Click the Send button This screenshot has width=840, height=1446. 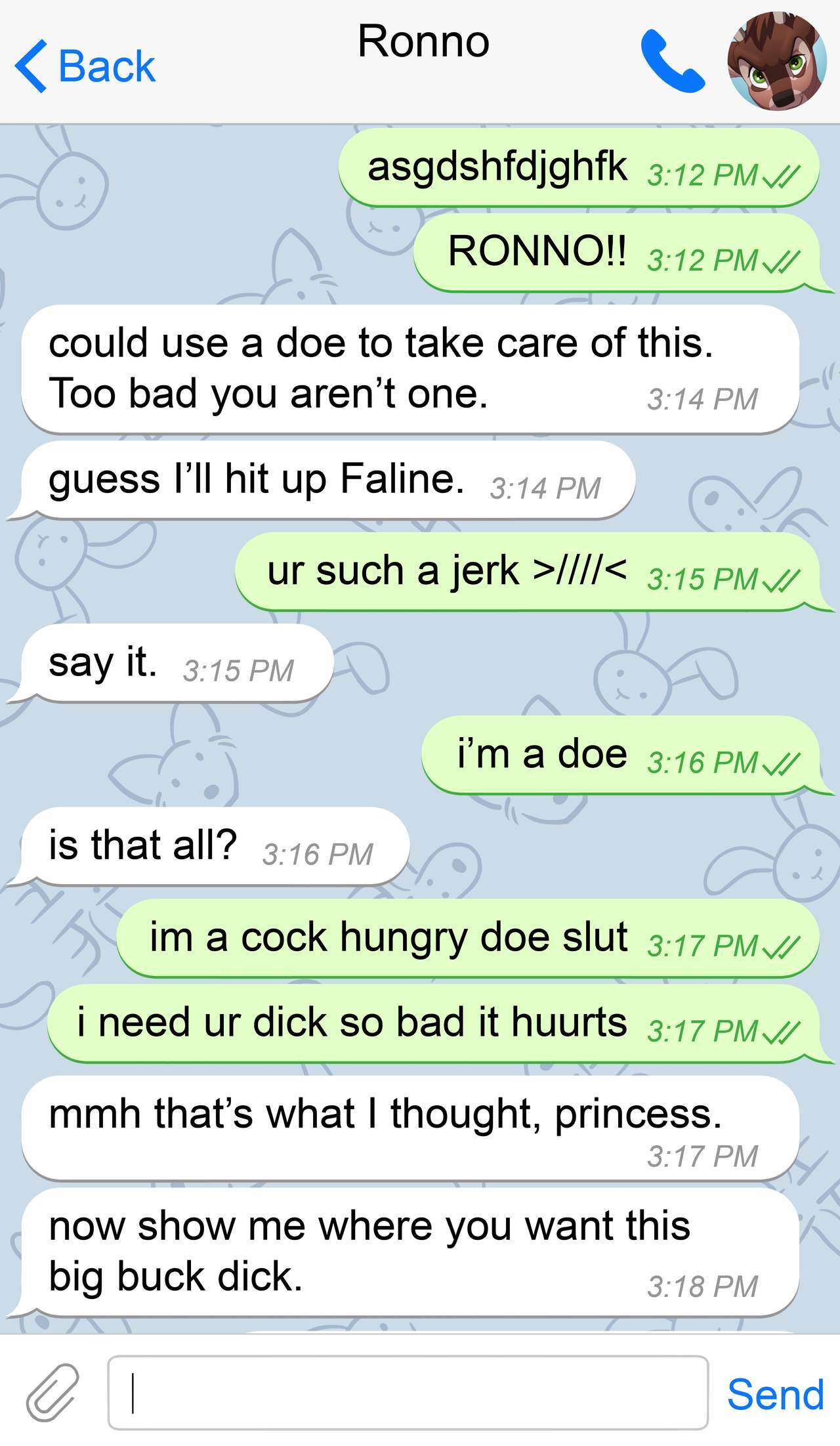[x=776, y=1394]
